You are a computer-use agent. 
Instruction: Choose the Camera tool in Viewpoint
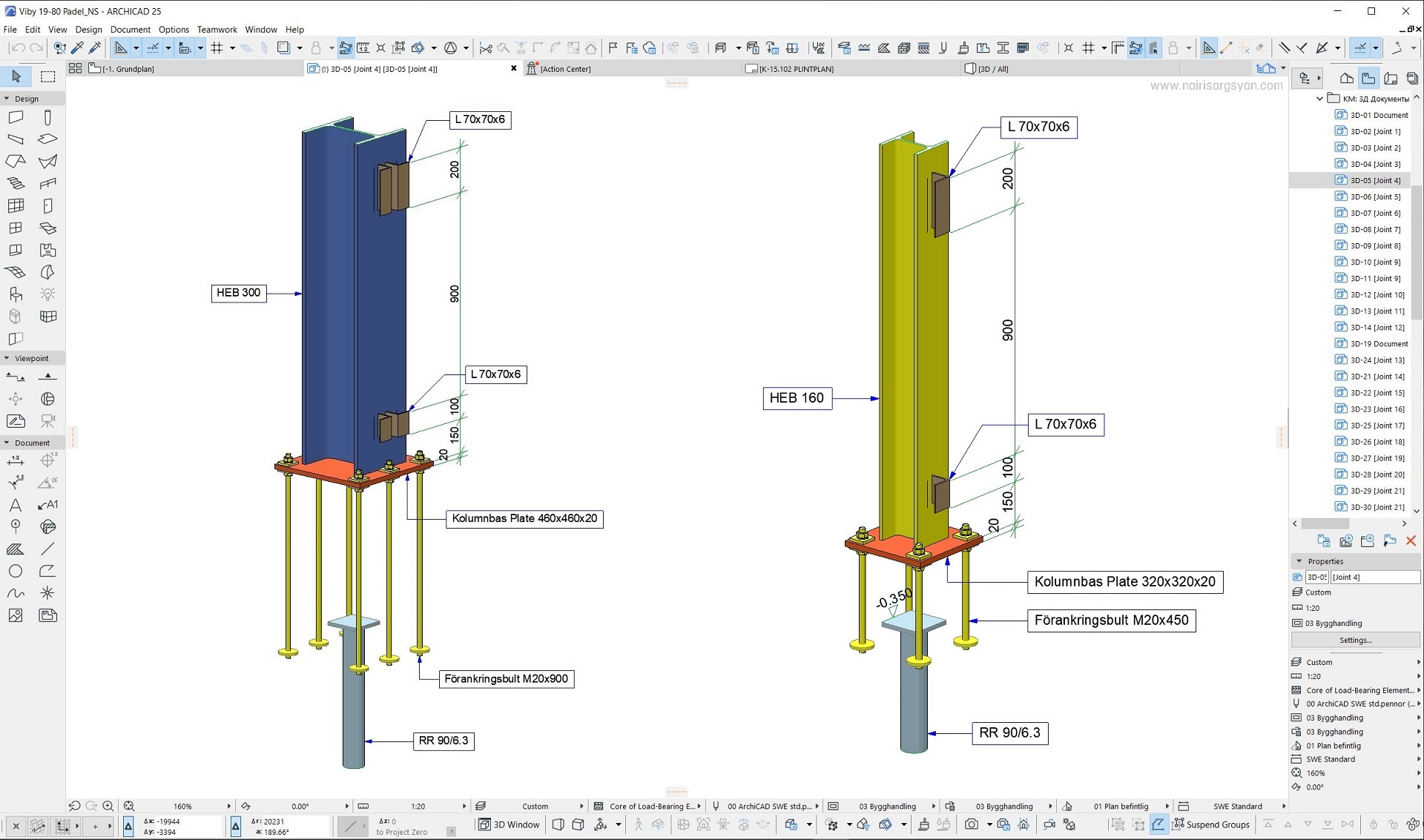(x=47, y=421)
